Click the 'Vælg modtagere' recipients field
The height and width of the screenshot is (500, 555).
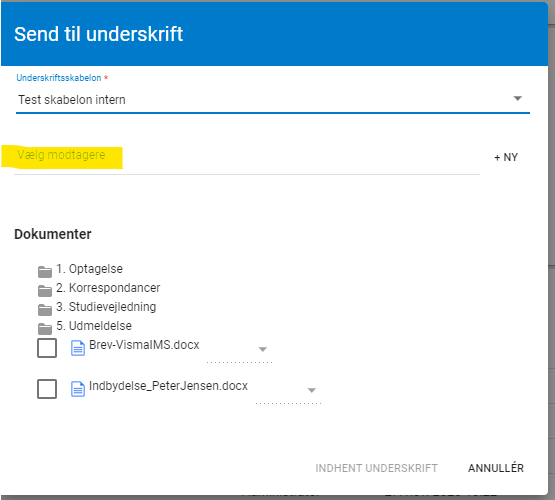(x=247, y=157)
